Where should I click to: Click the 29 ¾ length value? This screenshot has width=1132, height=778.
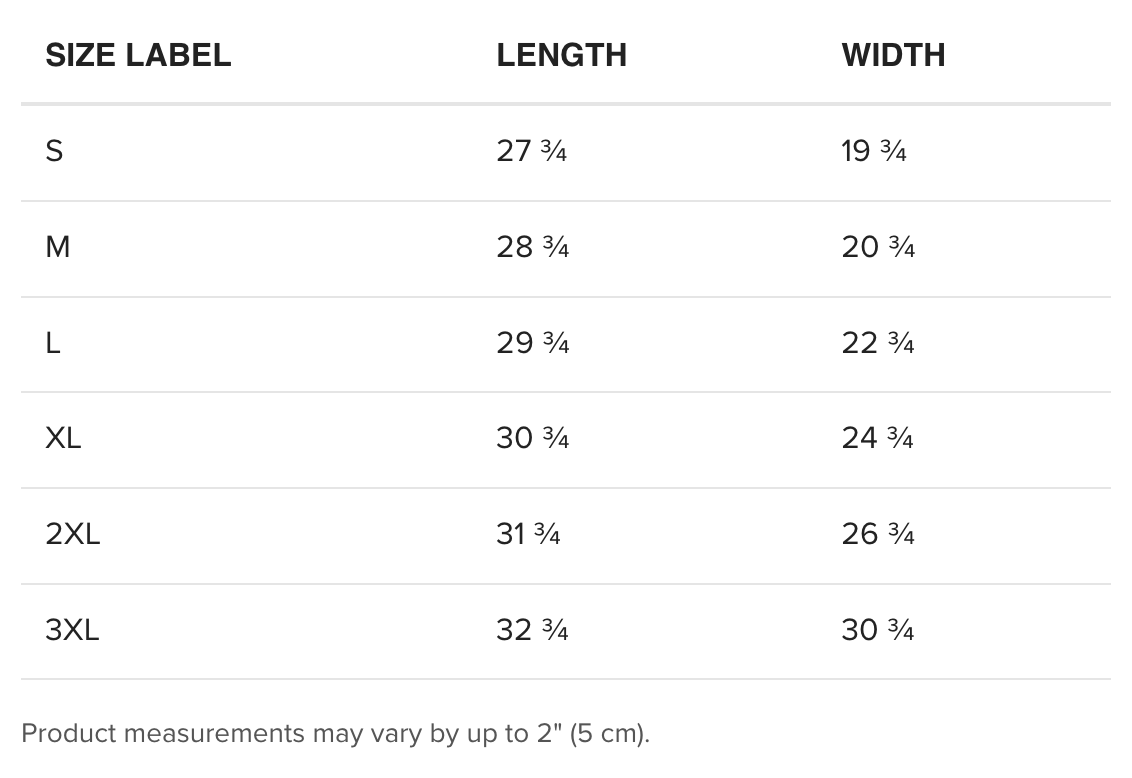pos(533,343)
